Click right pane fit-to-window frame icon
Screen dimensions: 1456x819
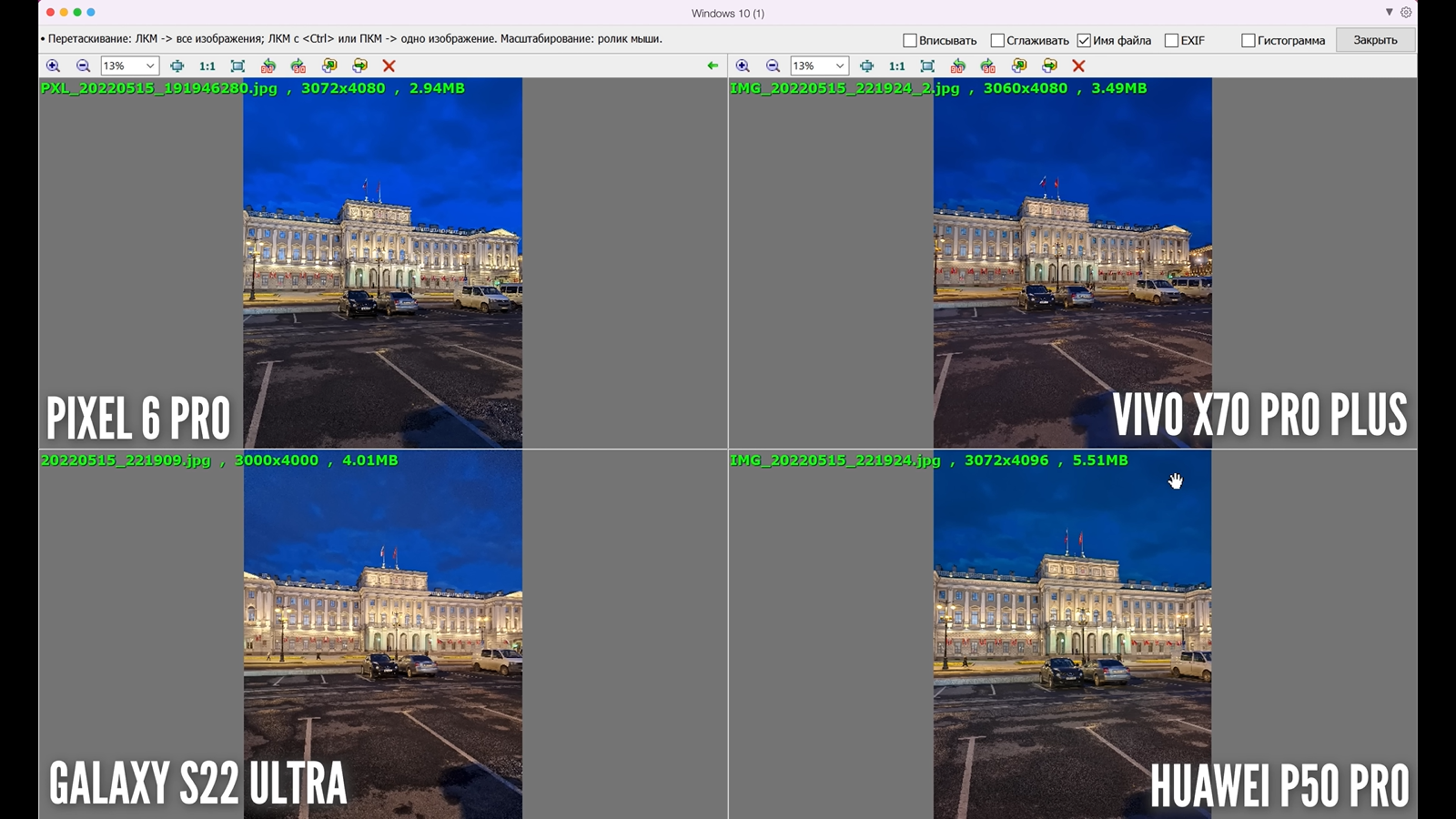tap(927, 66)
